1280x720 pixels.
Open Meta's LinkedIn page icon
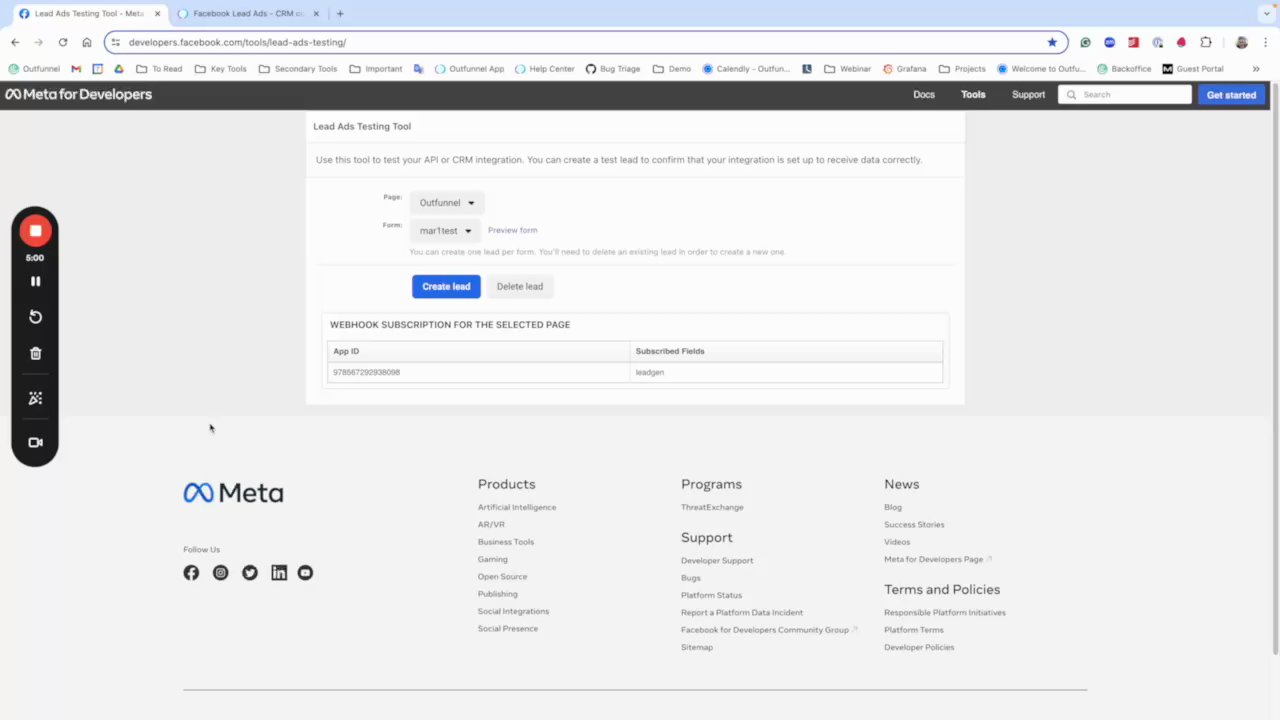pyautogui.click(x=279, y=573)
